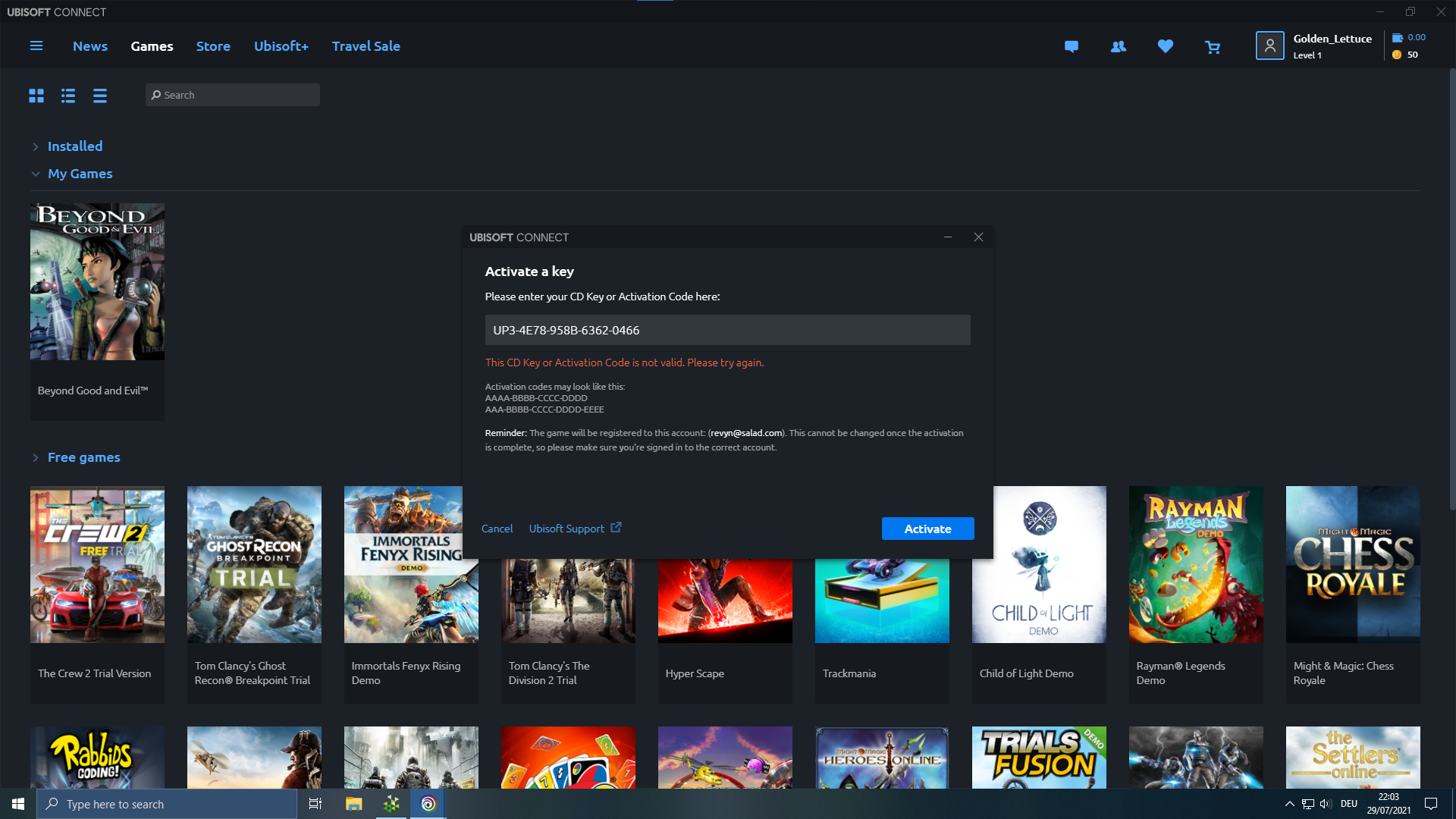
Task: Open the Ubisoft+ tab
Action: tap(281, 46)
